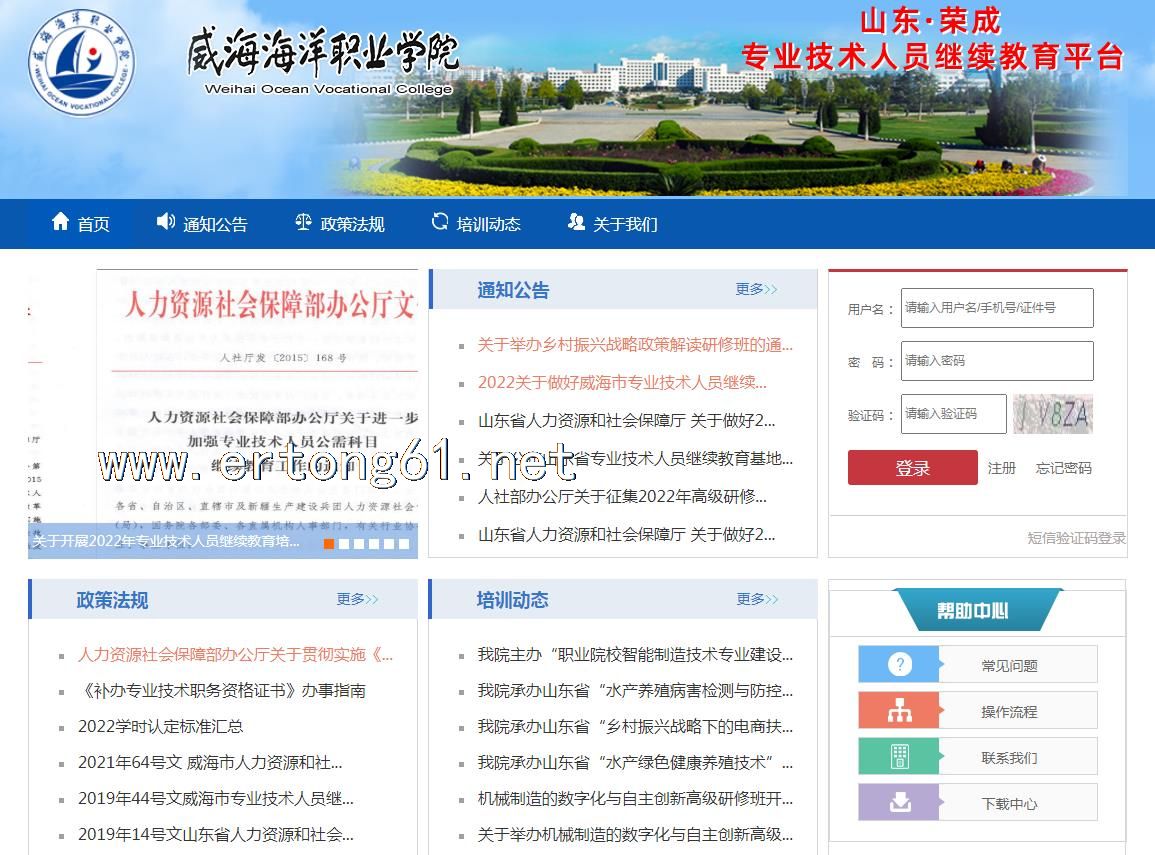Switch to 短信验证码登录
This screenshot has height=855, width=1155.
(1076, 538)
